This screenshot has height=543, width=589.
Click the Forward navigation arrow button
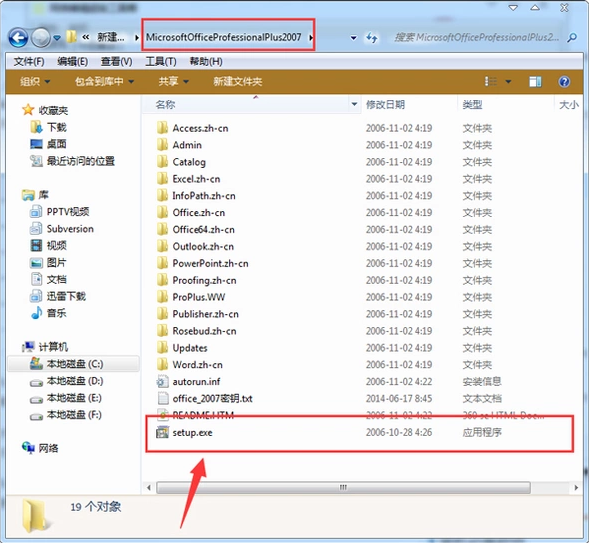pos(41,38)
